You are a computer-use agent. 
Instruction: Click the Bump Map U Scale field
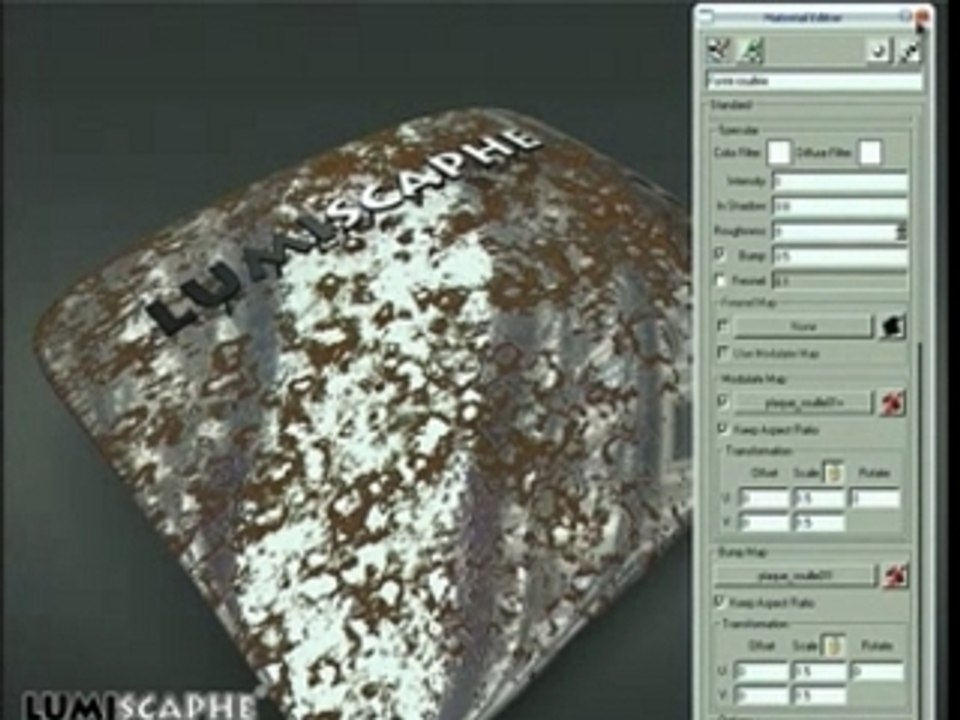[x=818, y=671]
